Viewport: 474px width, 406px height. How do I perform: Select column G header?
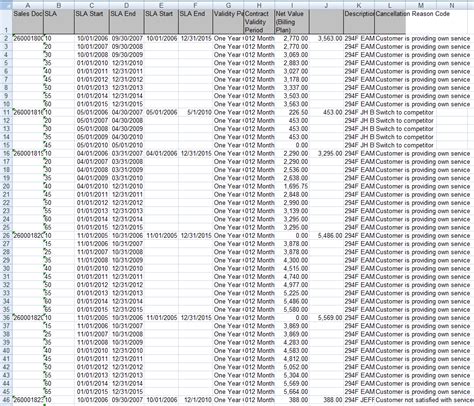click(228, 5)
